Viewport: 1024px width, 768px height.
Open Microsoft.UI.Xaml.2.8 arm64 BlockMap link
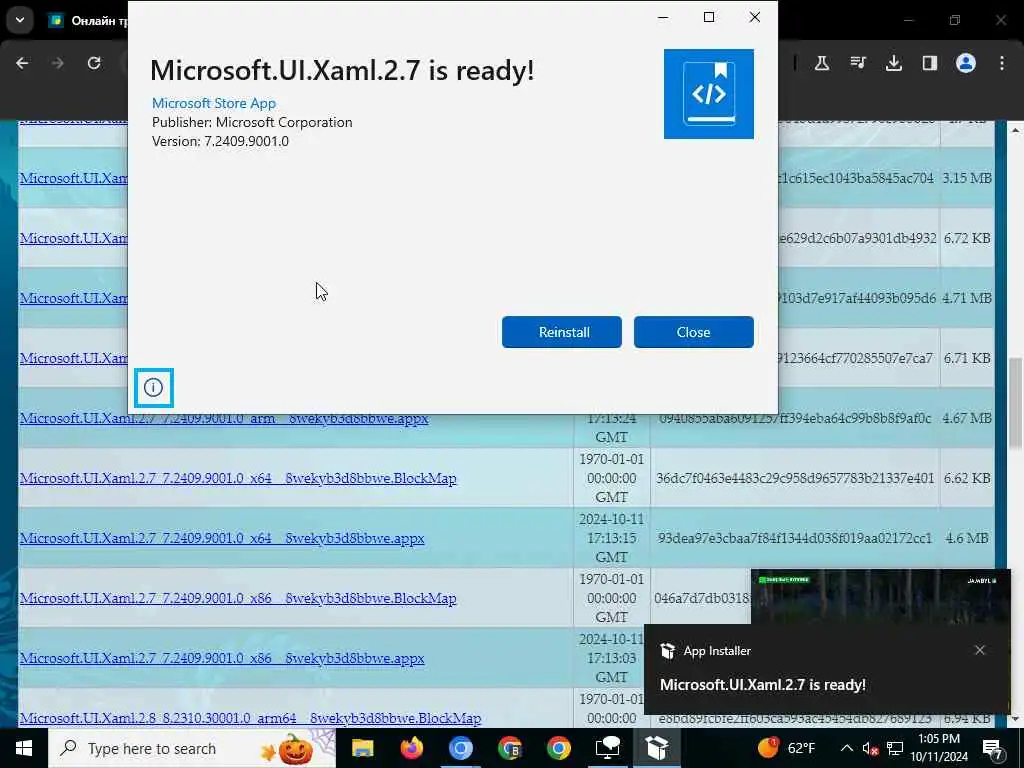tap(250, 718)
